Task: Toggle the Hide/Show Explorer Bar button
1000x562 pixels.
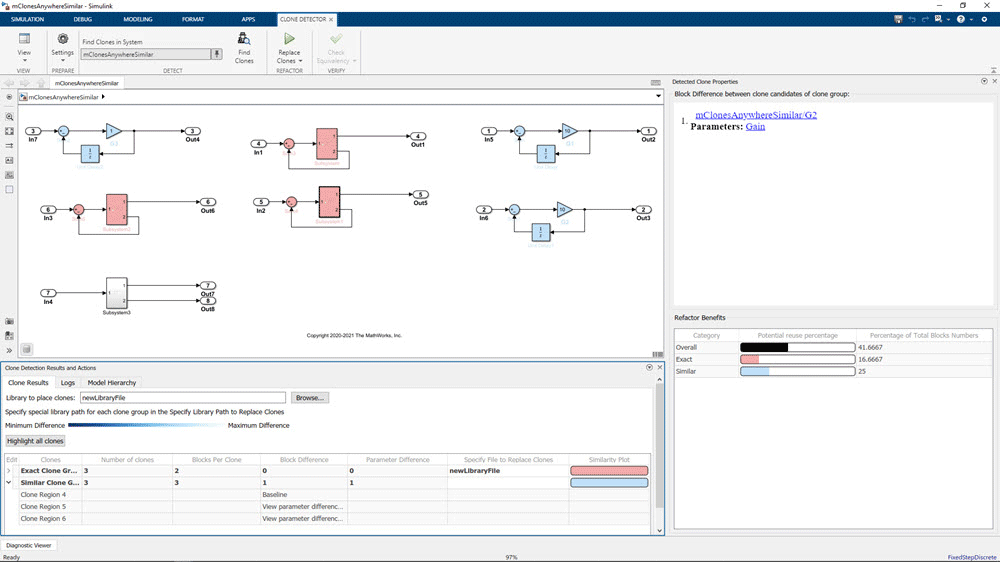Action: [9, 97]
